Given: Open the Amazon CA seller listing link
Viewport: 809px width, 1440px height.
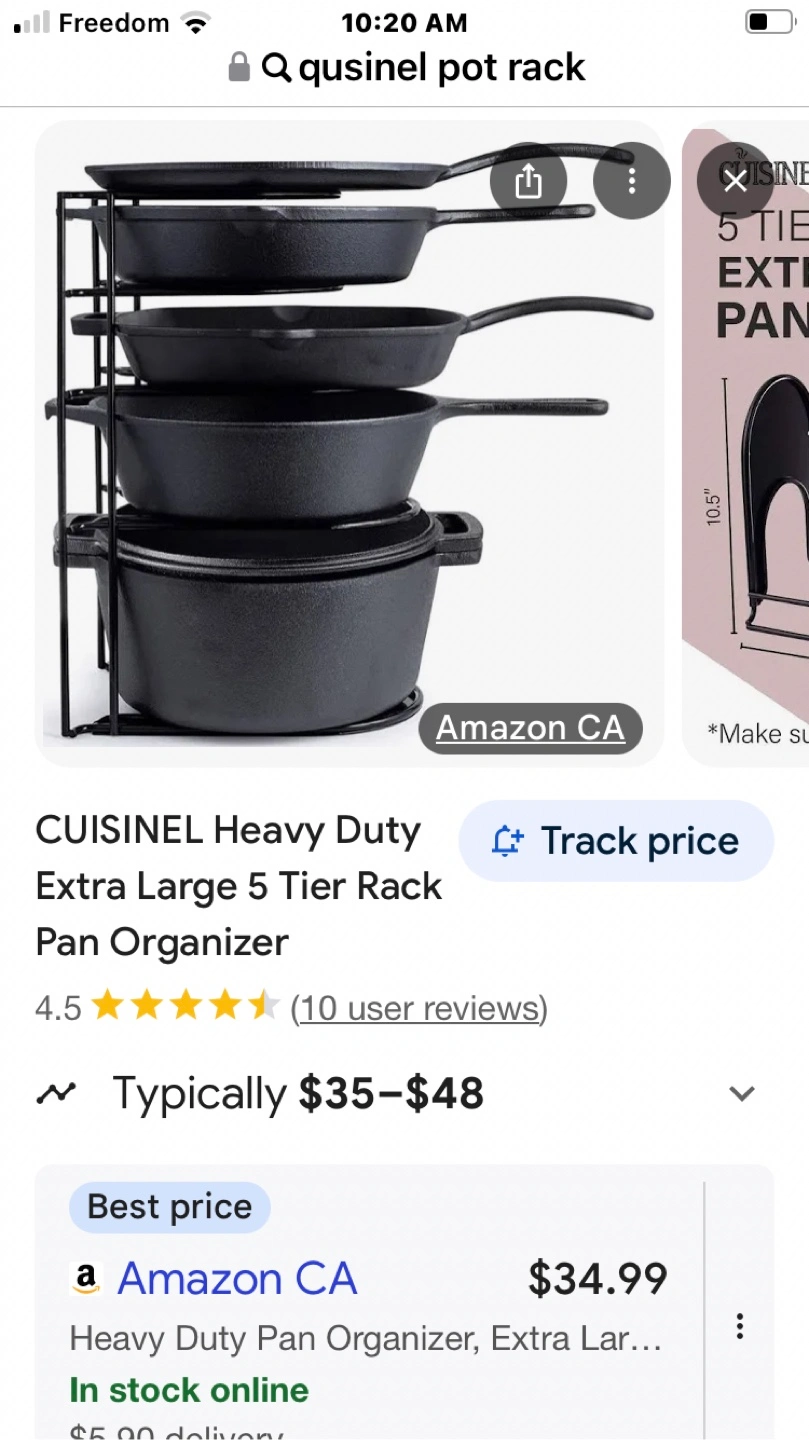Looking at the screenshot, I should click(237, 1278).
